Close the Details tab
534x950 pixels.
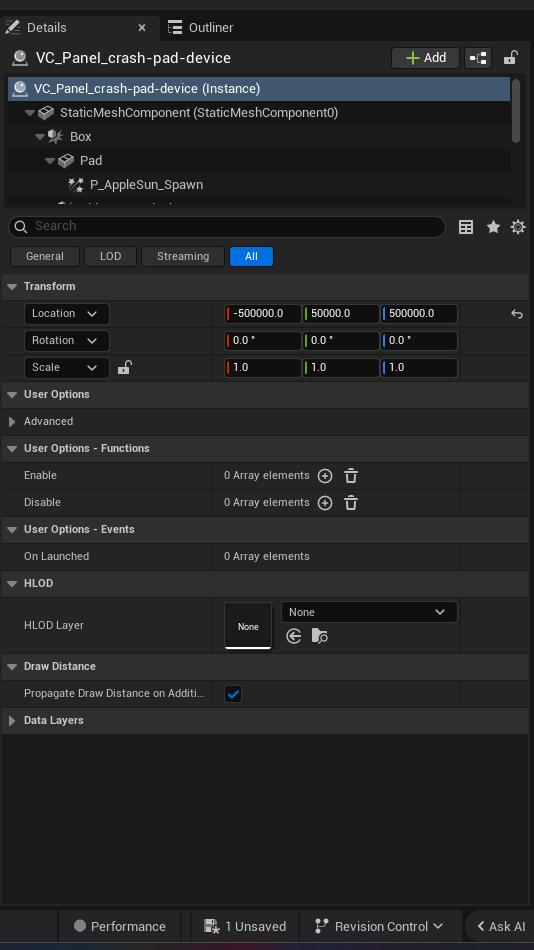coord(142,27)
